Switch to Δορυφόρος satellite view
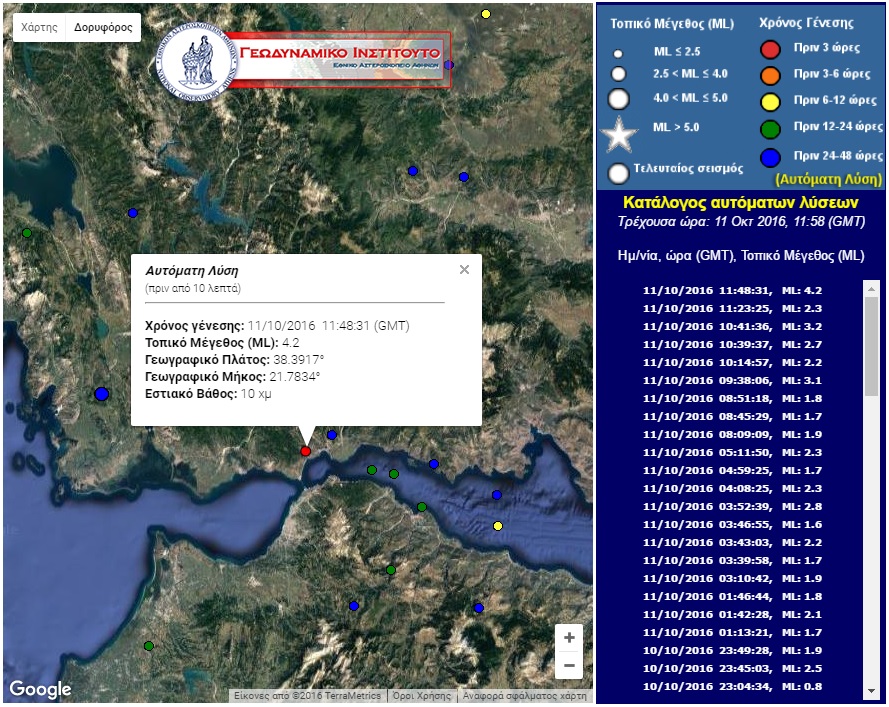This screenshot has height=707, width=889. point(103,28)
